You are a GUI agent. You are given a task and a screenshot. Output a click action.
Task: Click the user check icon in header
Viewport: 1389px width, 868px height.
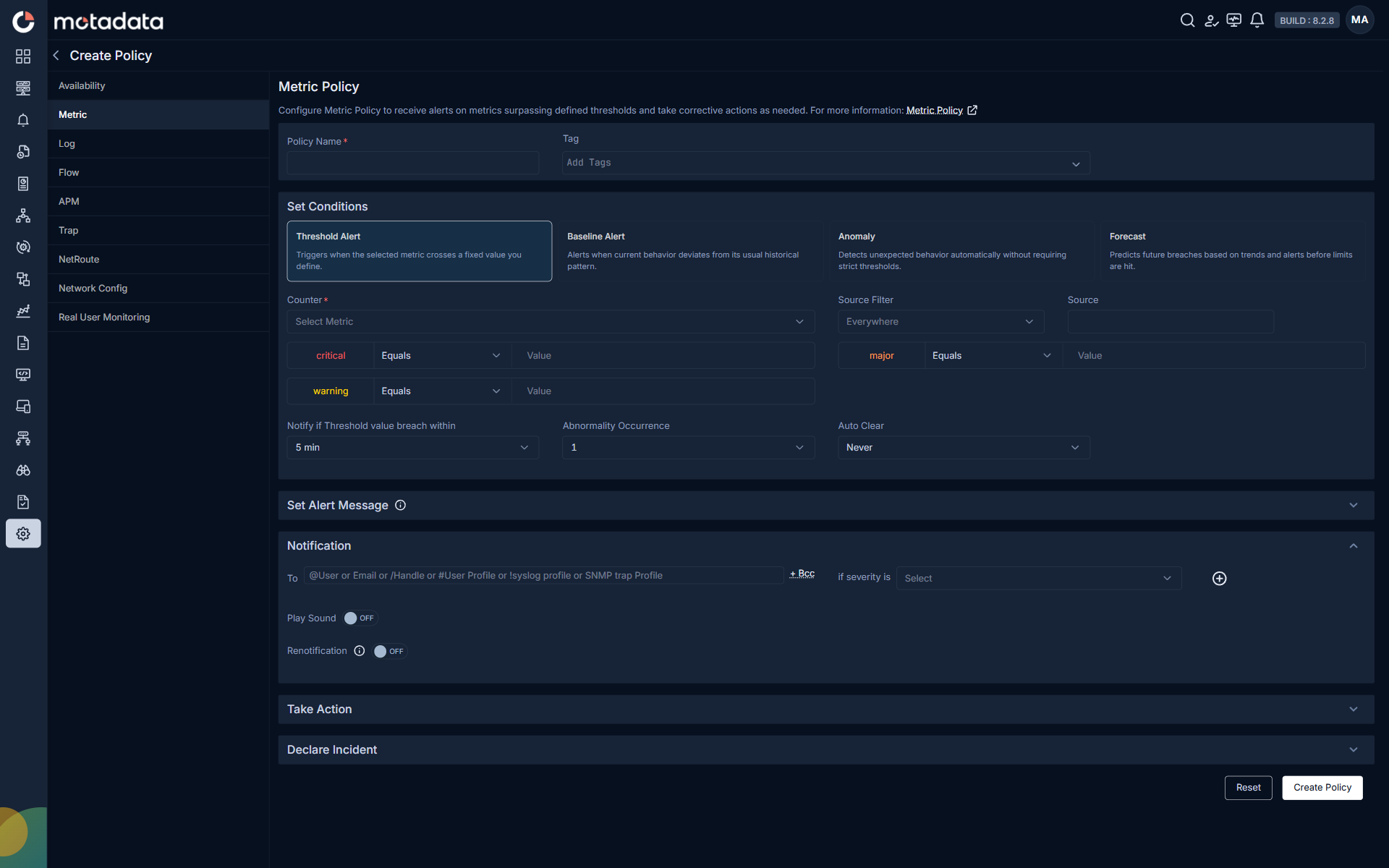tap(1211, 20)
